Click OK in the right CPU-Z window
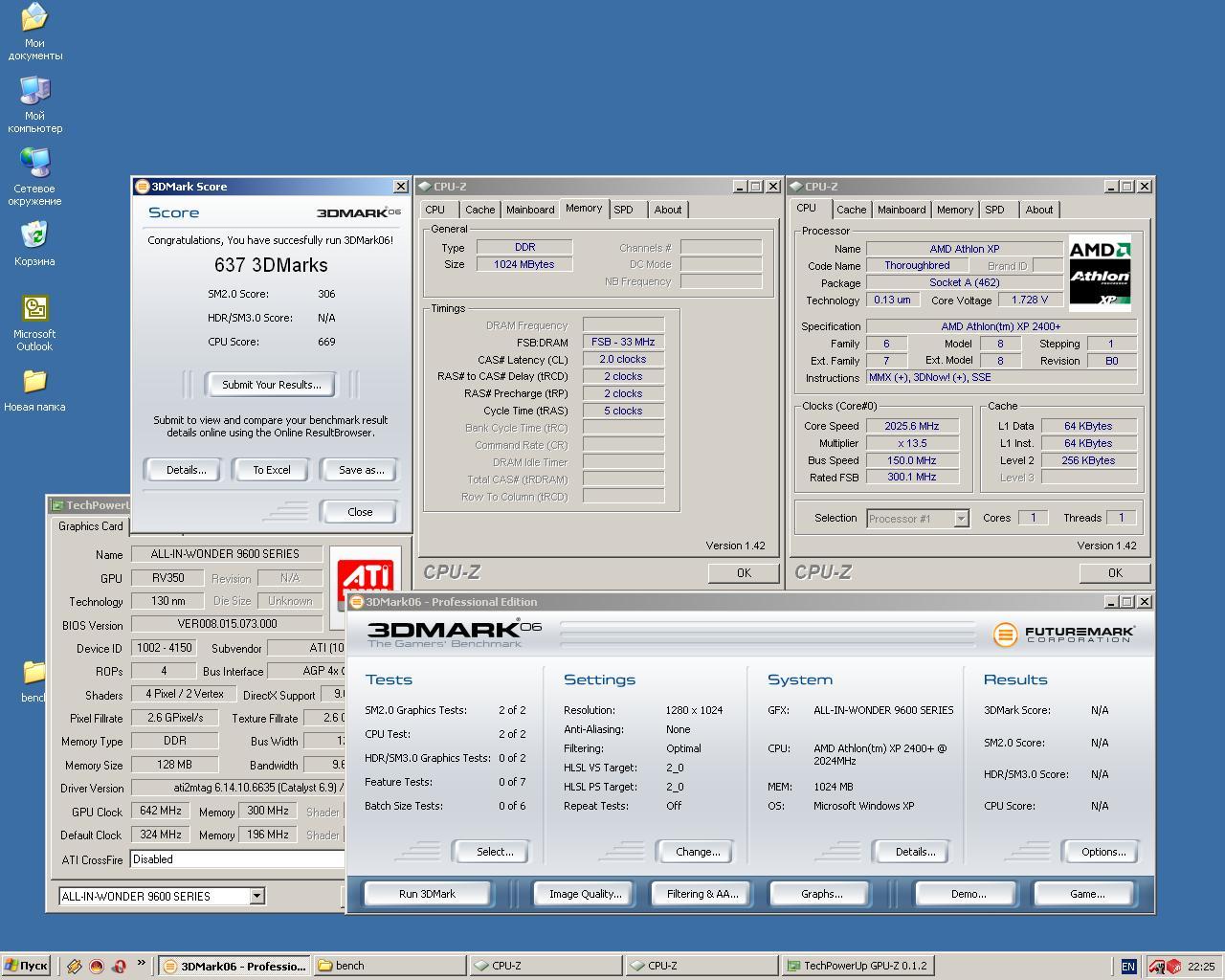The width and height of the screenshot is (1225, 980). pos(1115,573)
